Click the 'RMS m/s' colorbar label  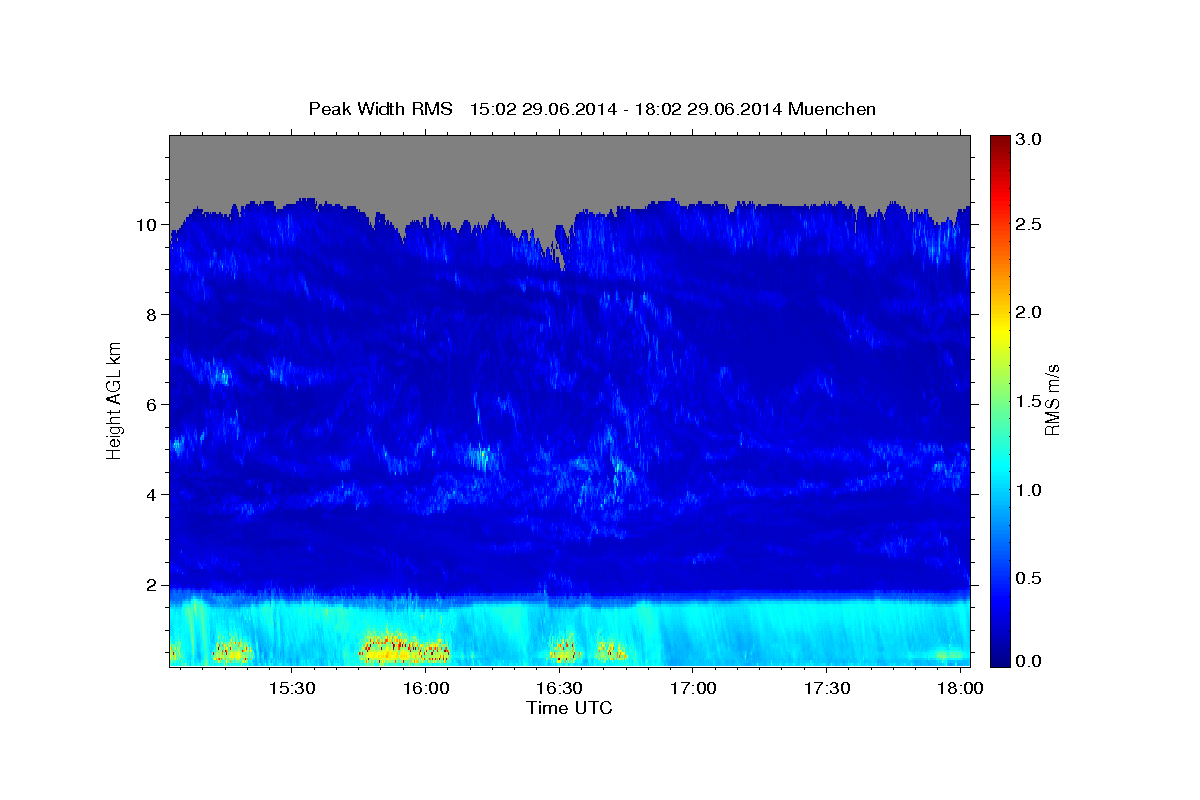pyautogui.click(x=1052, y=399)
